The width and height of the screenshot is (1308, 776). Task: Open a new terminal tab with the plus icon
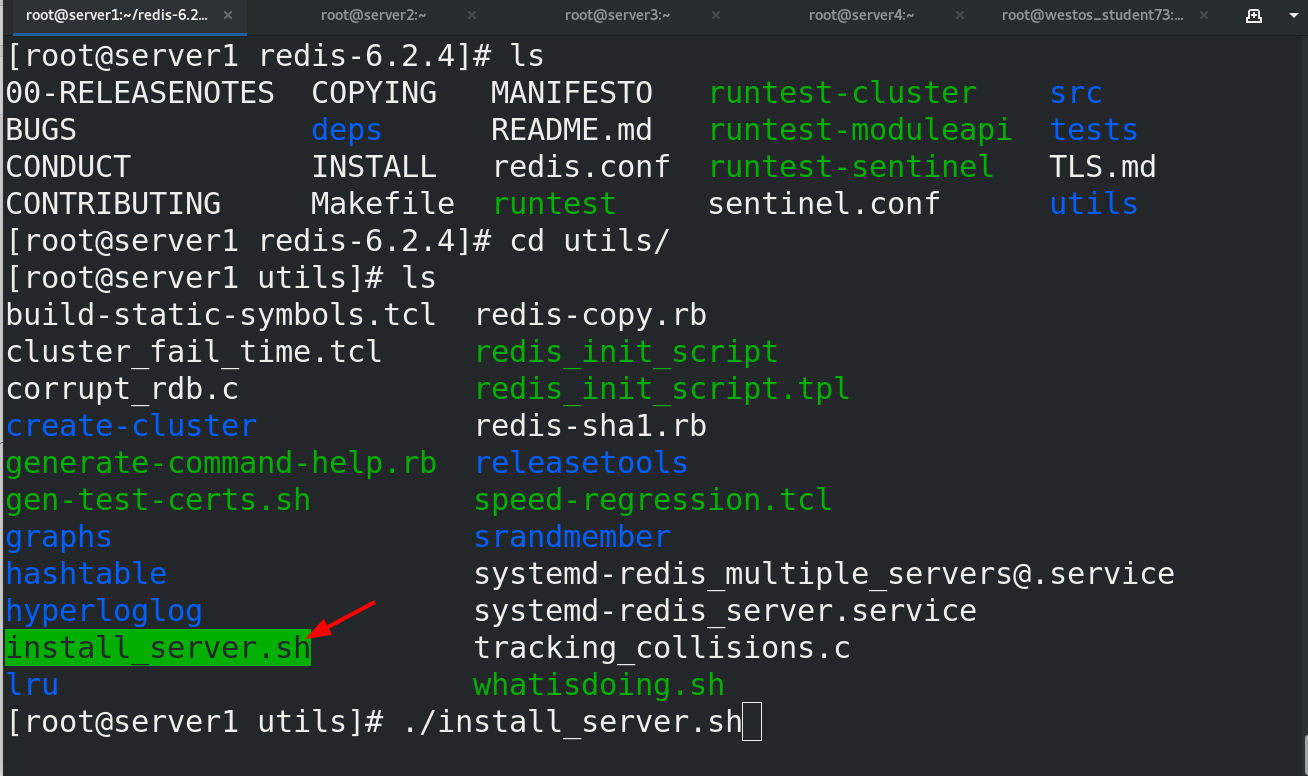(x=1253, y=15)
